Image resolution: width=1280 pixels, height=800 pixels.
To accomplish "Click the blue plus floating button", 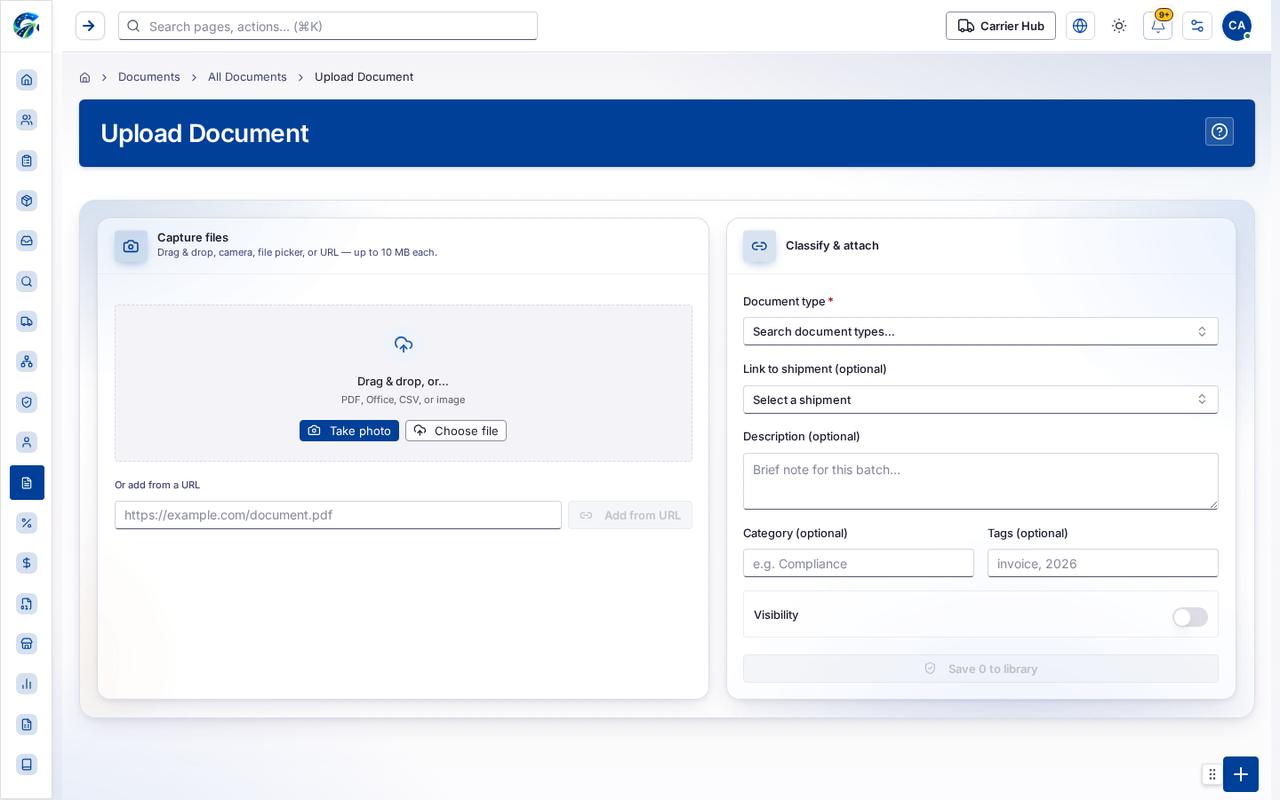I will (x=1240, y=774).
